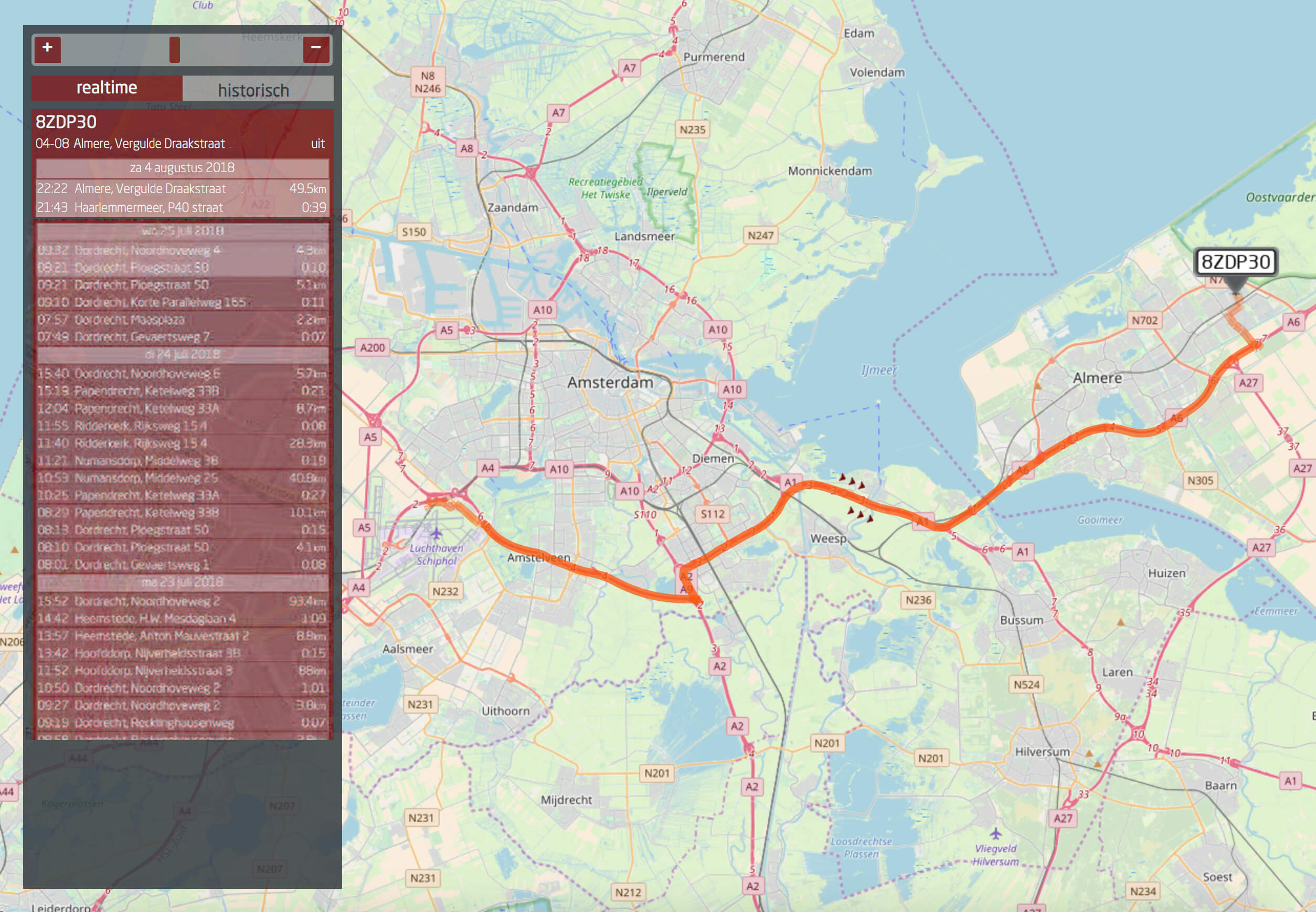The width and height of the screenshot is (1316, 912).
Task: Select the 14:42 Heemstede, H.W. Mesdaglaan 4 row
Action: (182, 618)
